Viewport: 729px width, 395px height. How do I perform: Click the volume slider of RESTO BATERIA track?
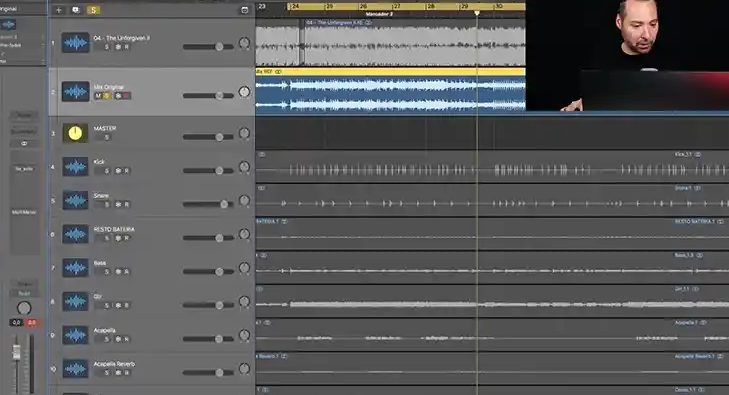208,238
